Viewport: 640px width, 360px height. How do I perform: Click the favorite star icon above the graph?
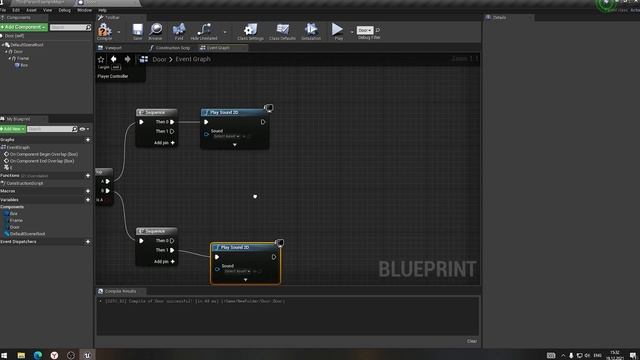point(101,60)
